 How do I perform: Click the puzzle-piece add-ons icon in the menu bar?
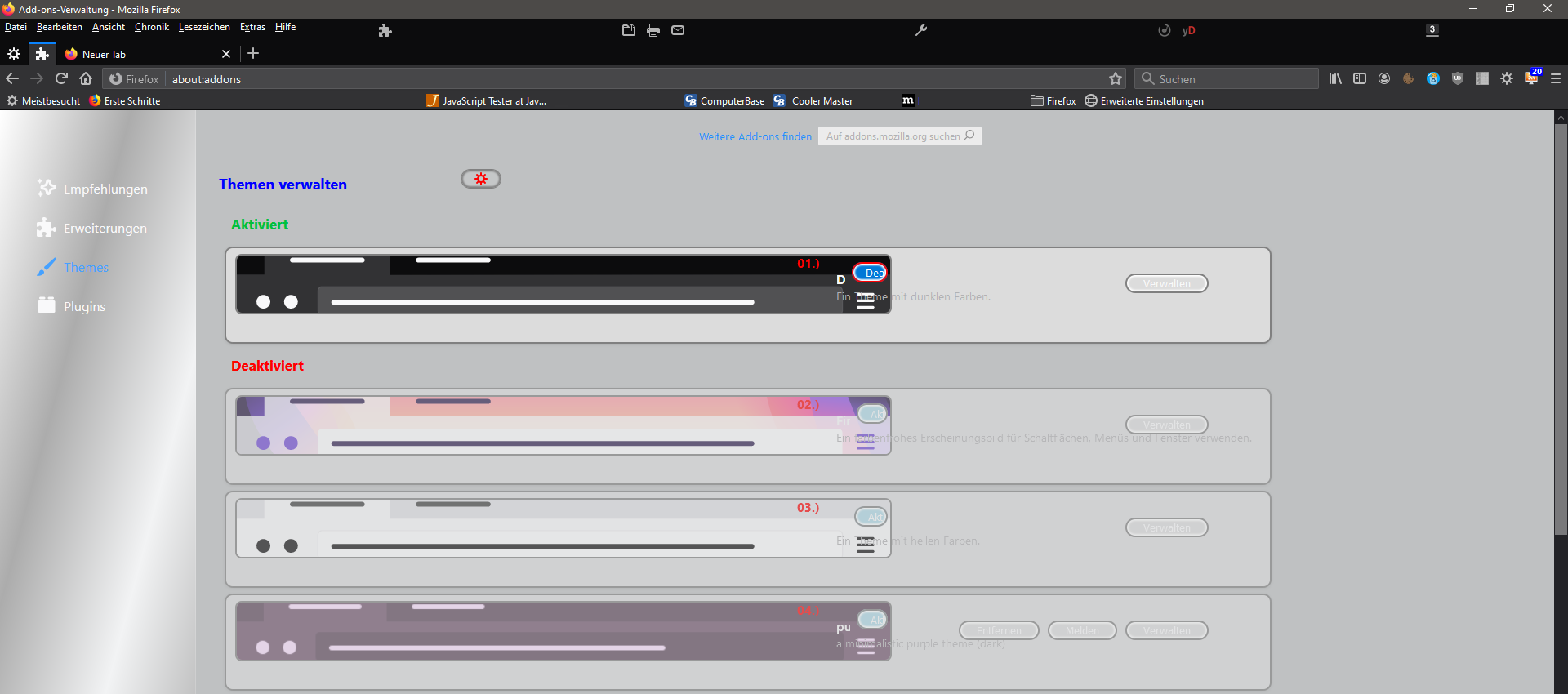[x=385, y=30]
